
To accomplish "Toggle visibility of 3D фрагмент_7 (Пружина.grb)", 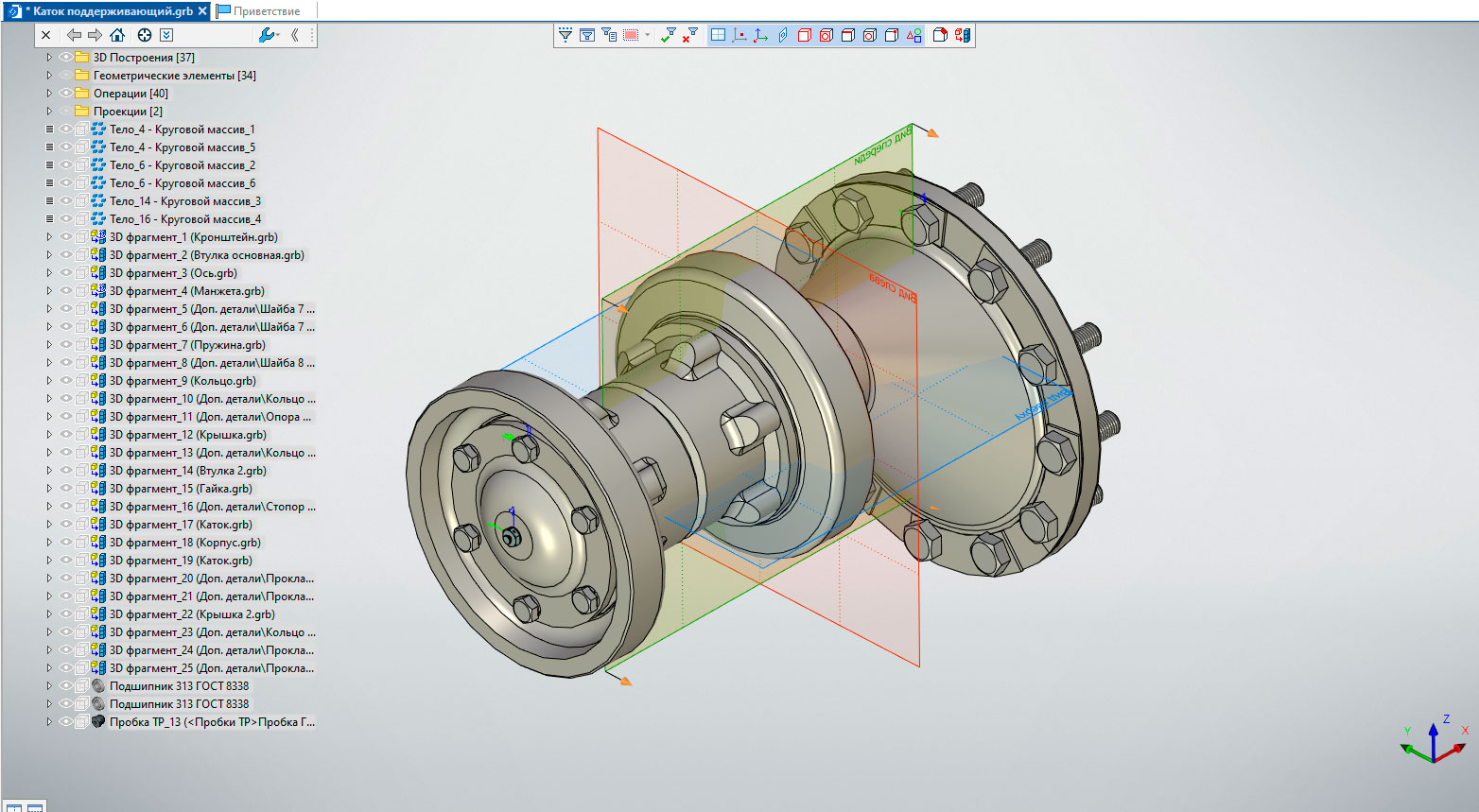I will [x=65, y=345].
